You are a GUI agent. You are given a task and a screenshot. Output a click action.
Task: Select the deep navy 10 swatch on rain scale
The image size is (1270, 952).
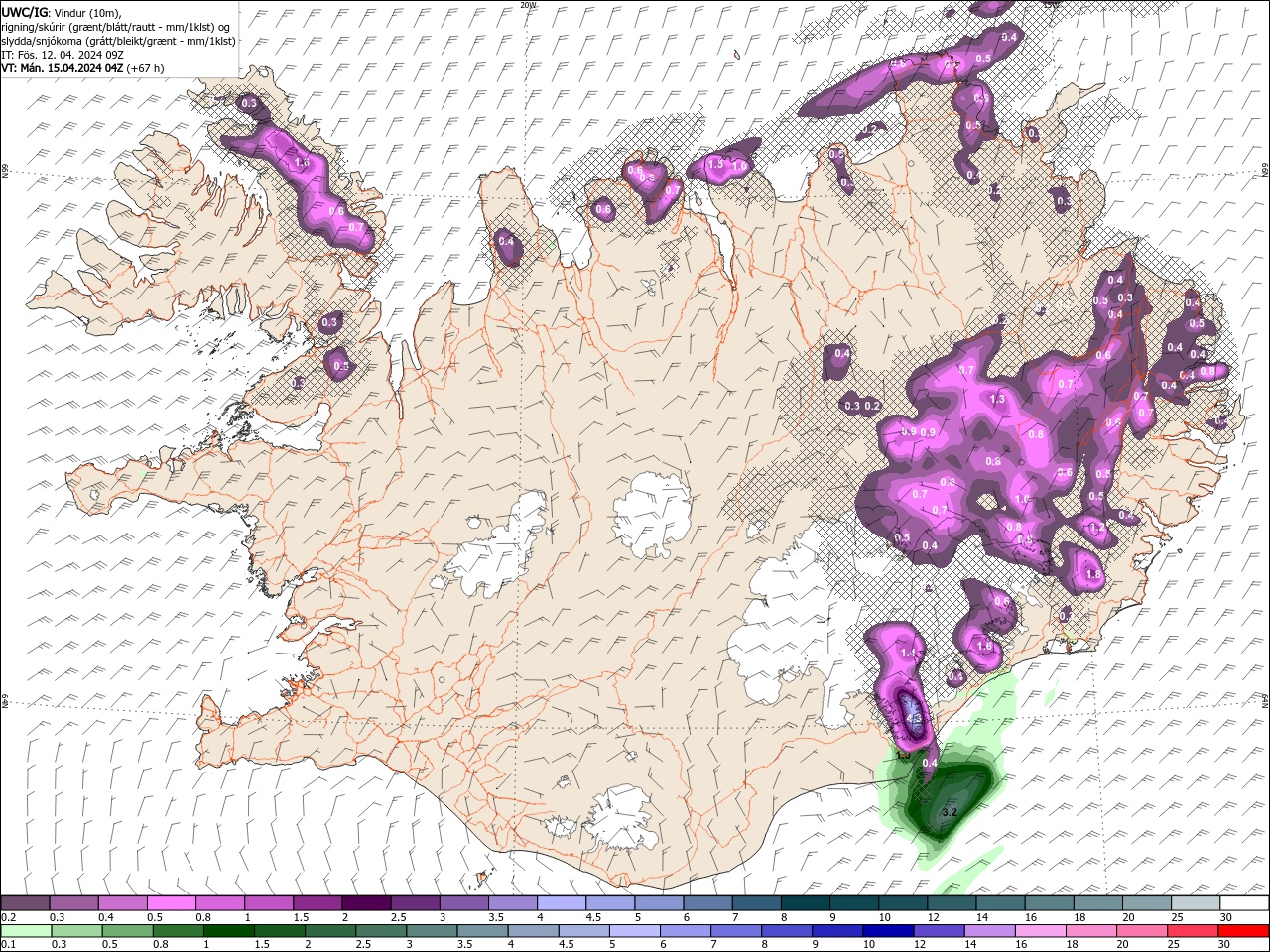tap(889, 931)
